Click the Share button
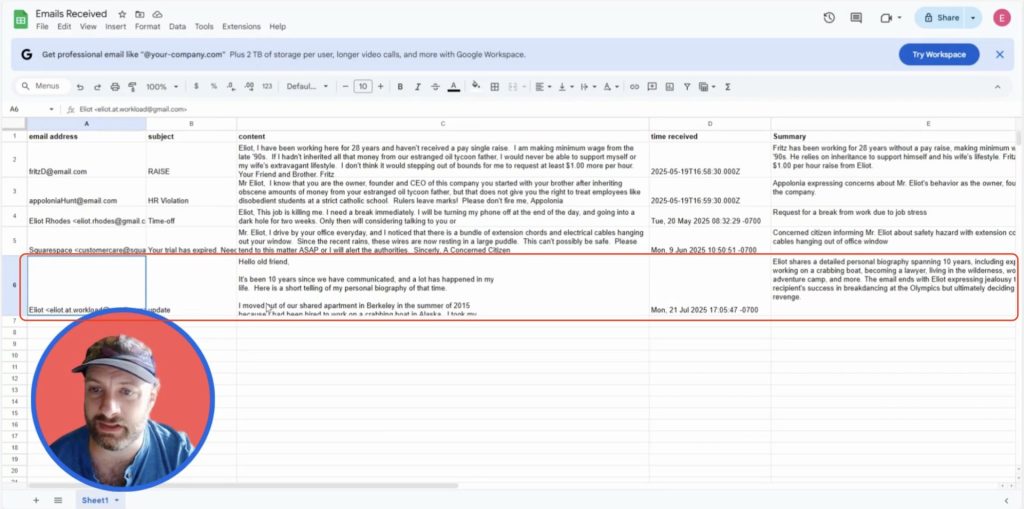Viewport: 1024px width, 509px height. tap(941, 18)
